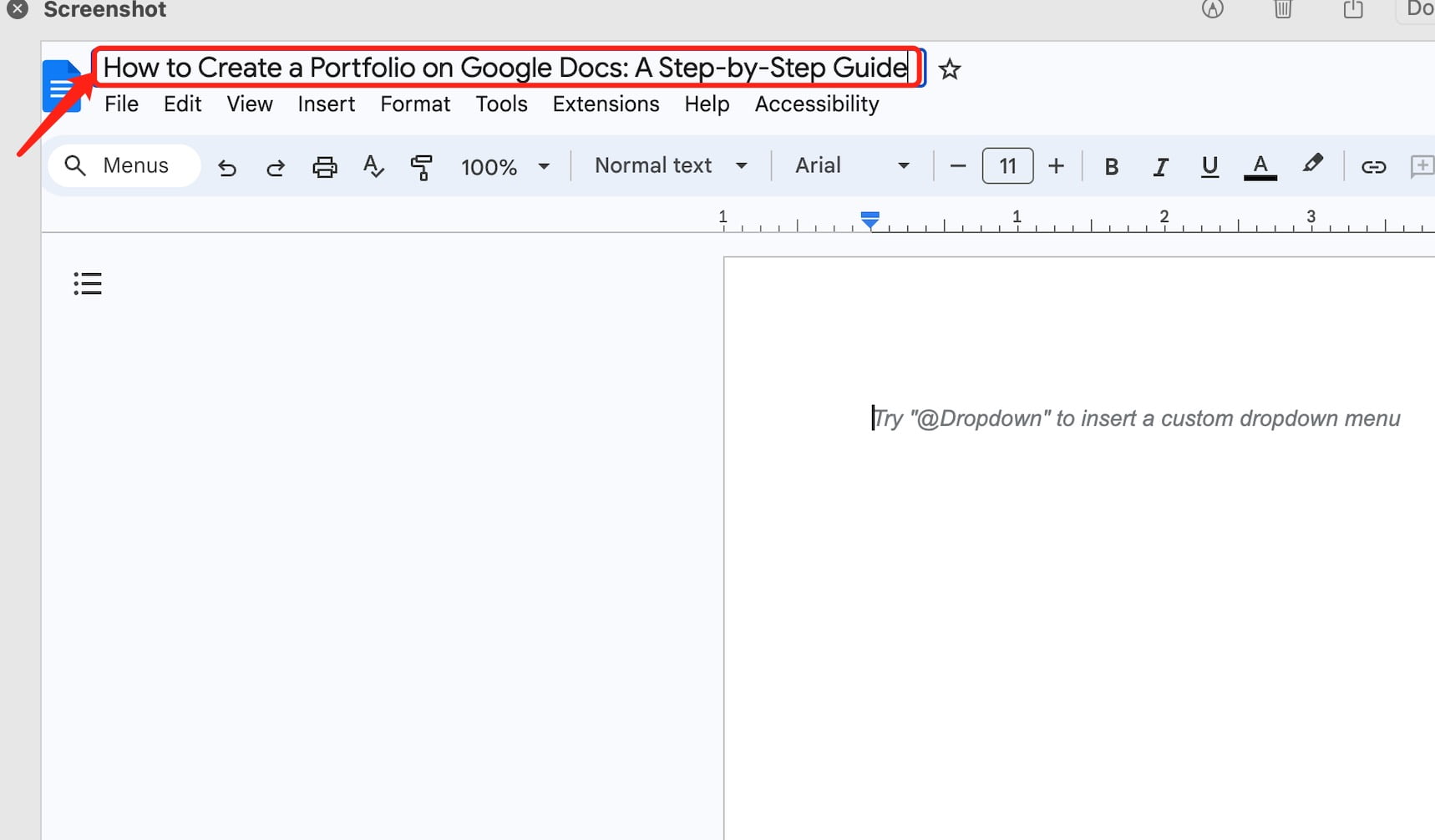The width and height of the screenshot is (1435, 840).
Task: Open the Arial font dropdown
Action: click(x=851, y=165)
